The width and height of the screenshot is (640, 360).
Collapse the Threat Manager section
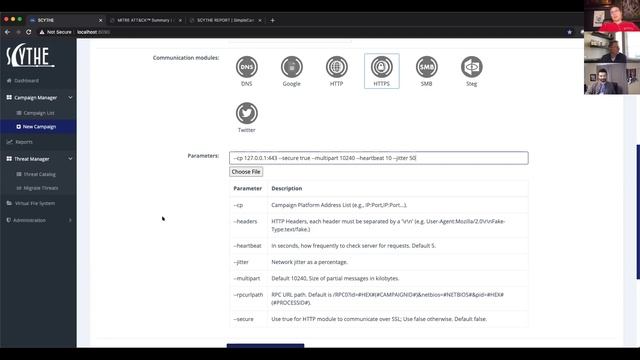(x=38, y=159)
